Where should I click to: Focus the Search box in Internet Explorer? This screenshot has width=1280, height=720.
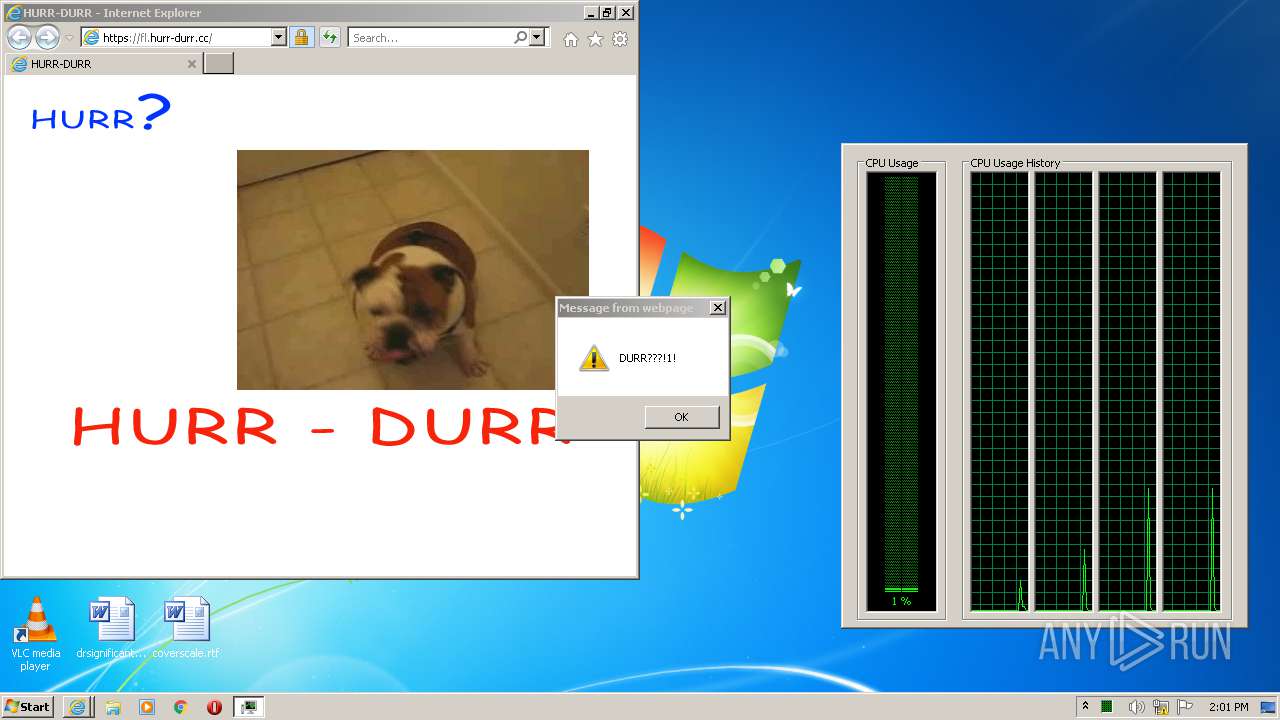(x=430, y=37)
